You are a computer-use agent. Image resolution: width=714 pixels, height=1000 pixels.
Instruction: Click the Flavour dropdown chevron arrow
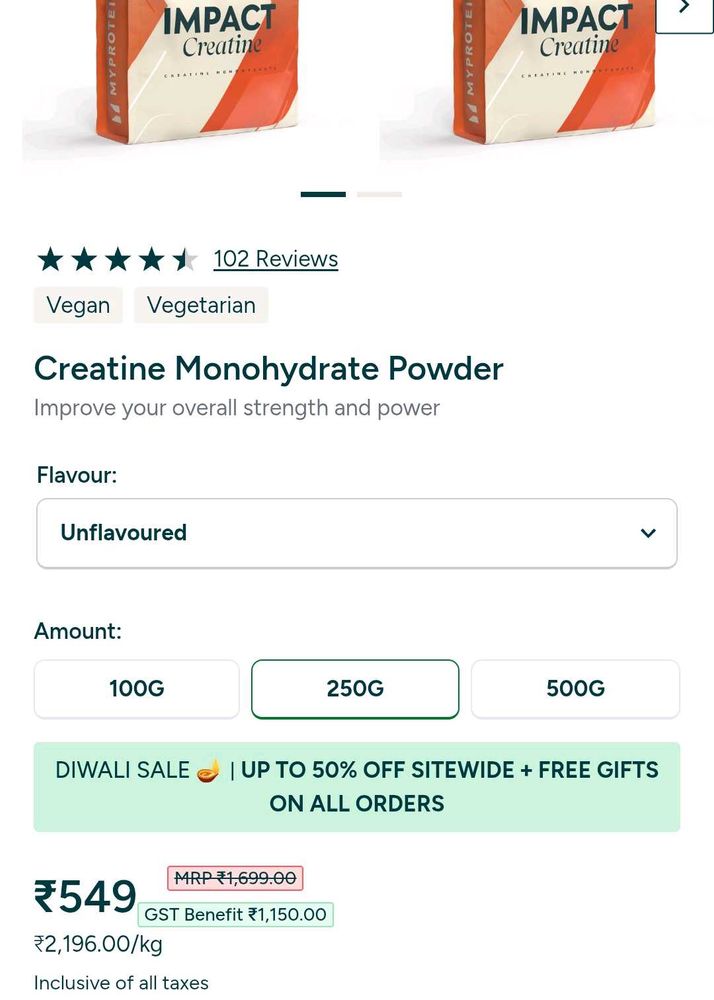[648, 533]
